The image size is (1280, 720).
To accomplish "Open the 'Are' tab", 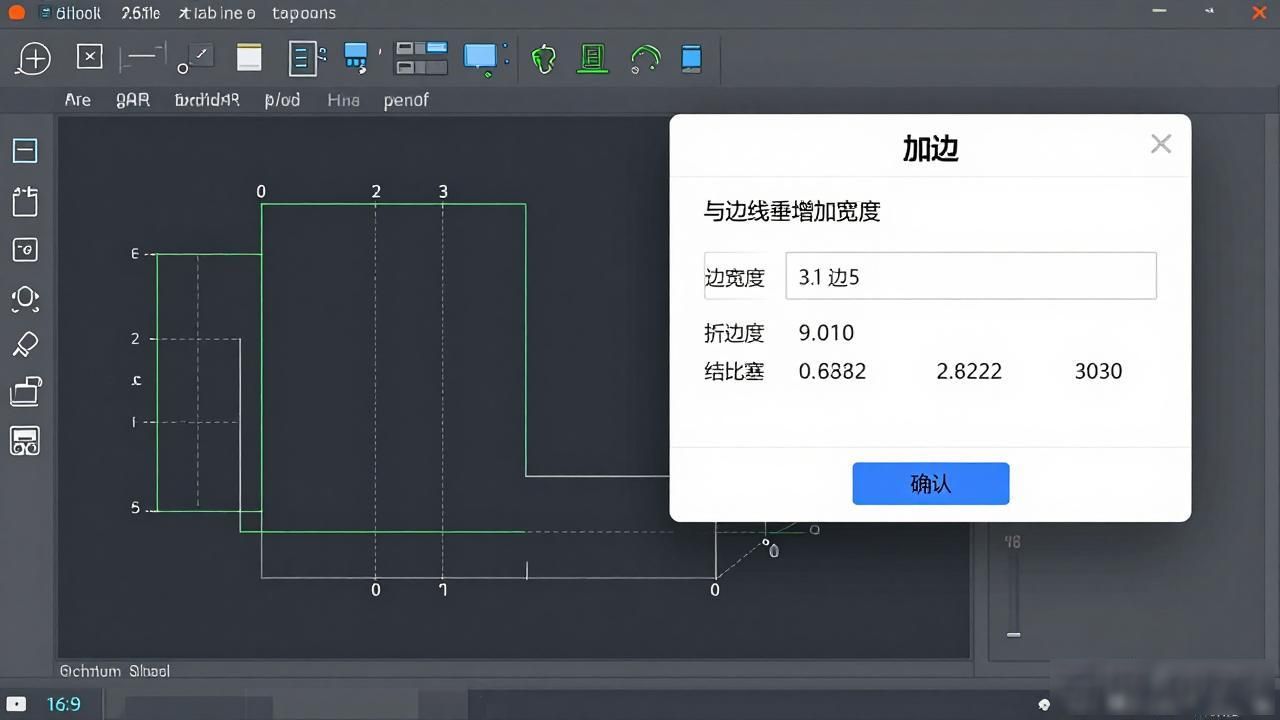I will tap(78, 100).
